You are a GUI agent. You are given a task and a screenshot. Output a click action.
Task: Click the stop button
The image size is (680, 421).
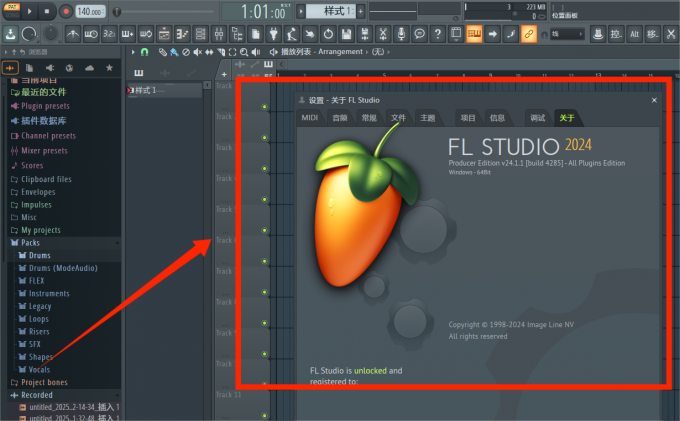click(x=47, y=11)
